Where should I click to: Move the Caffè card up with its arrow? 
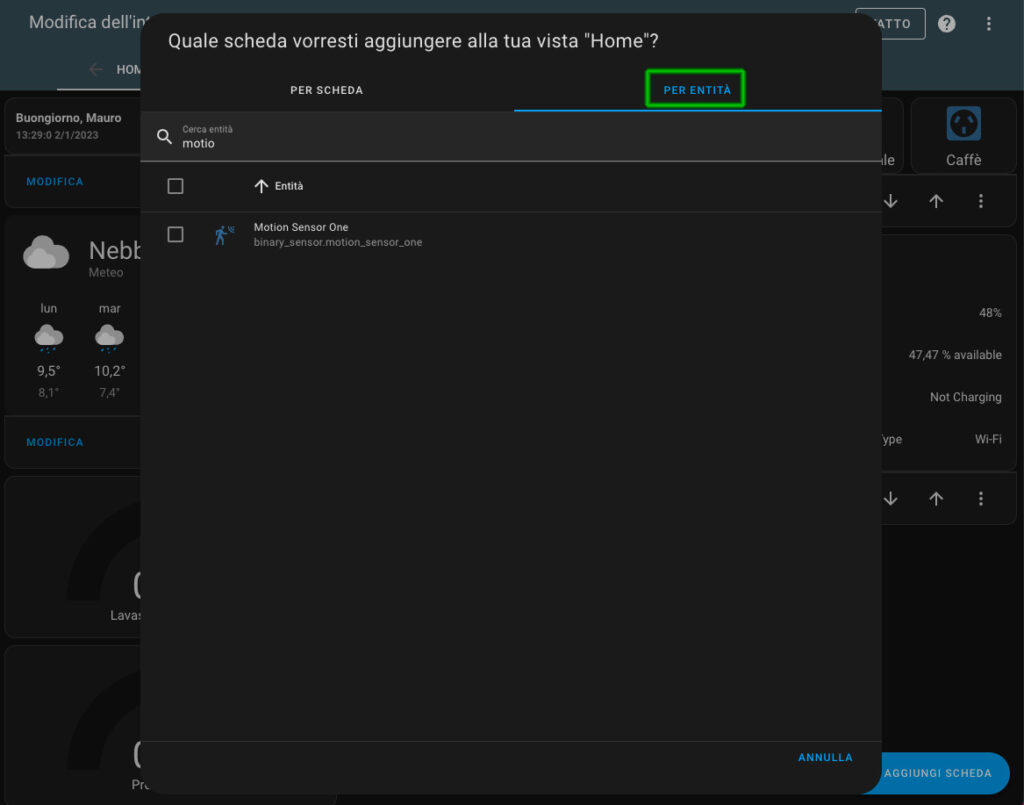point(936,201)
